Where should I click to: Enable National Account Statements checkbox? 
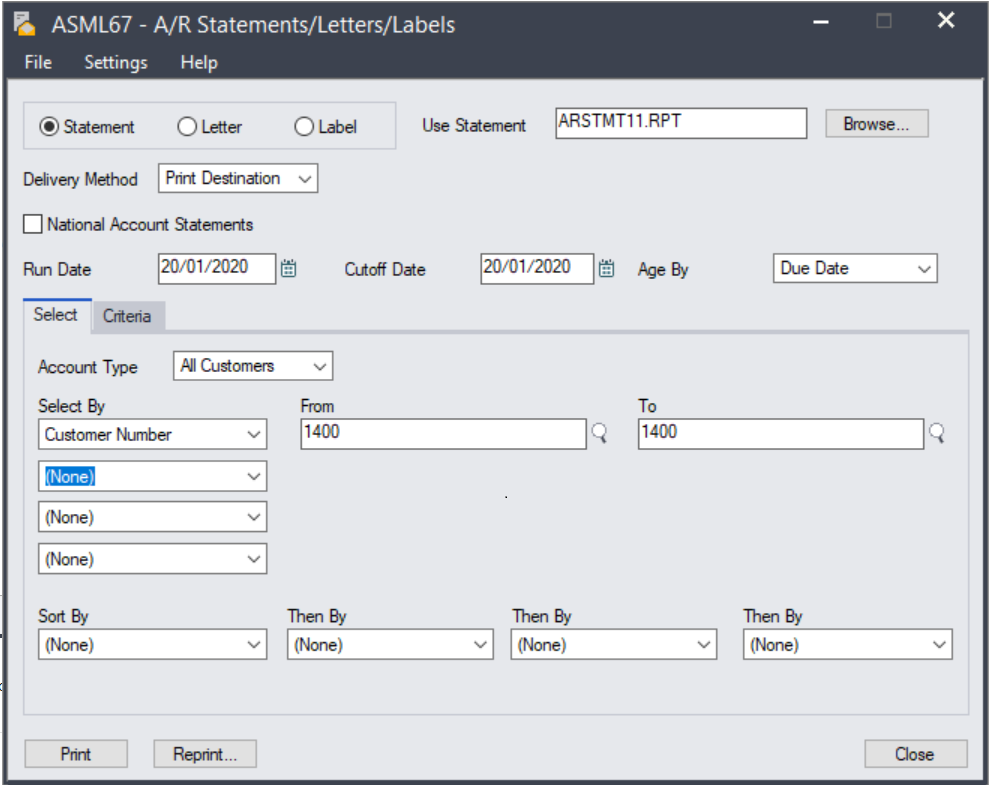point(33,225)
